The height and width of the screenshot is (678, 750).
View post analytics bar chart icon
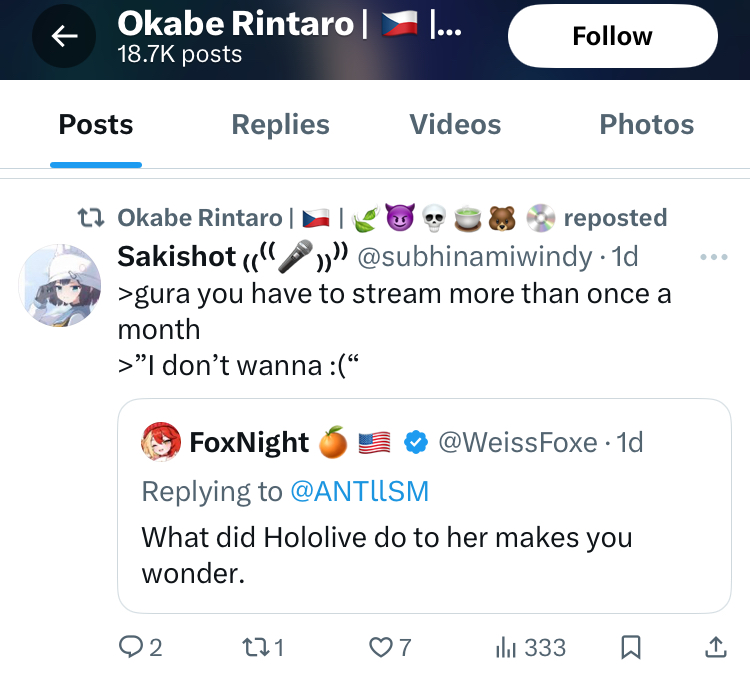click(x=506, y=648)
